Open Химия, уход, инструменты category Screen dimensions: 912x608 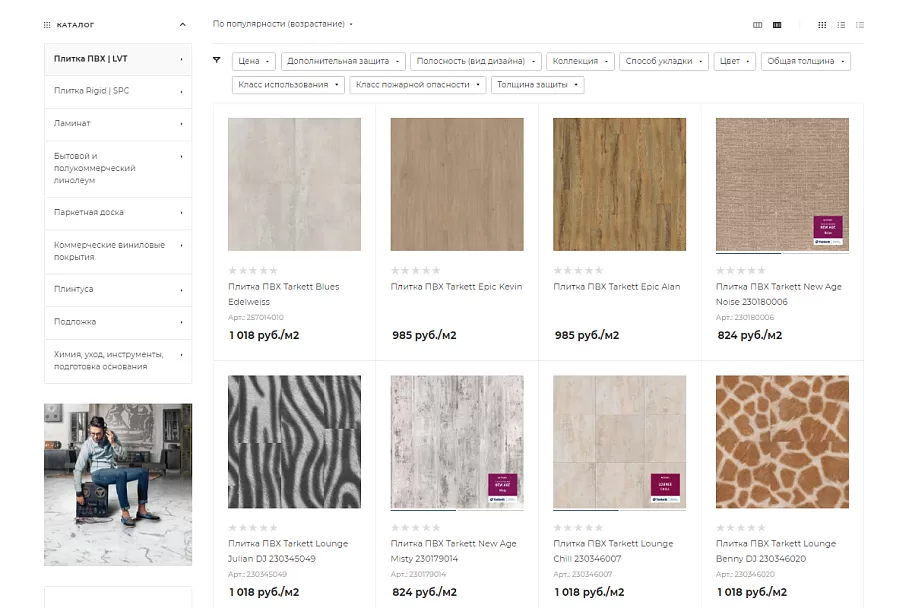[x=118, y=361]
